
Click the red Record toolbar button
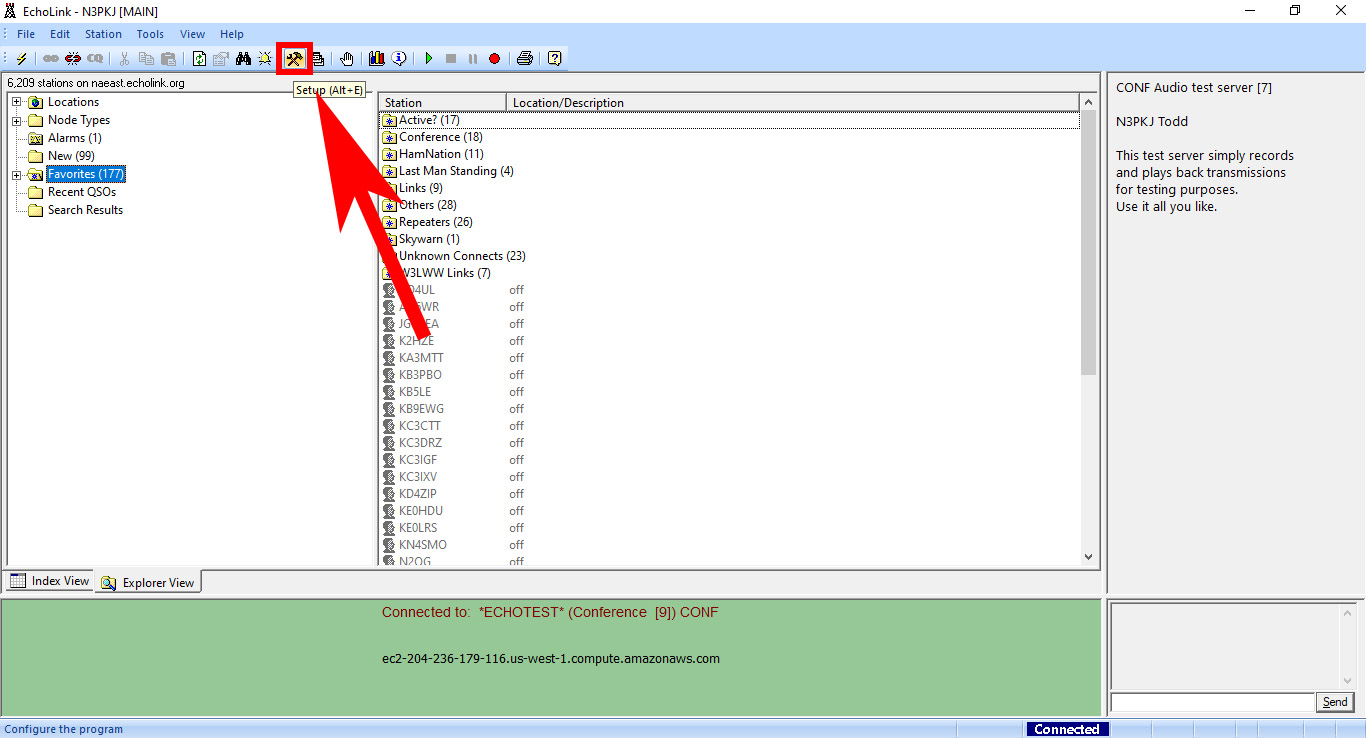(x=494, y=59)
